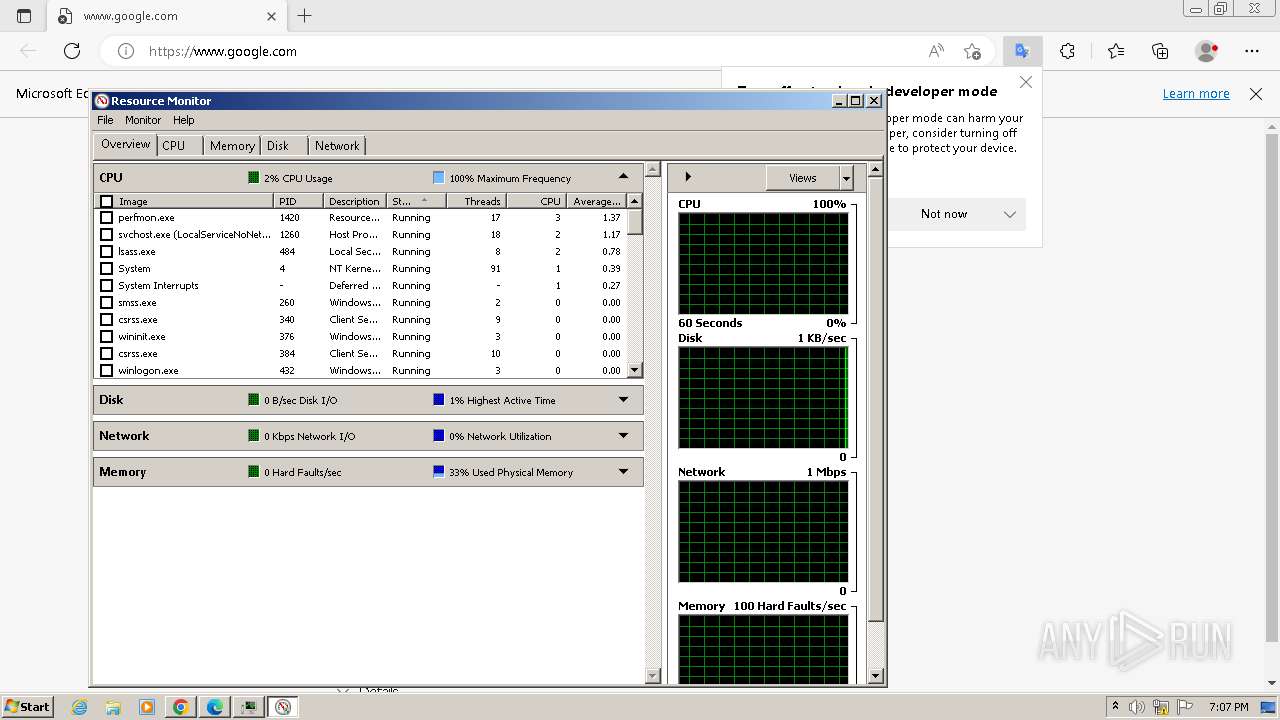Open the Monitor menu

coord(143,120)
